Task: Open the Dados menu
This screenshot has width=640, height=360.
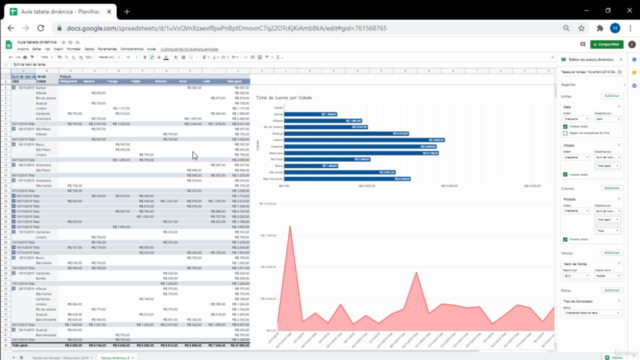Action: (89, 49)
